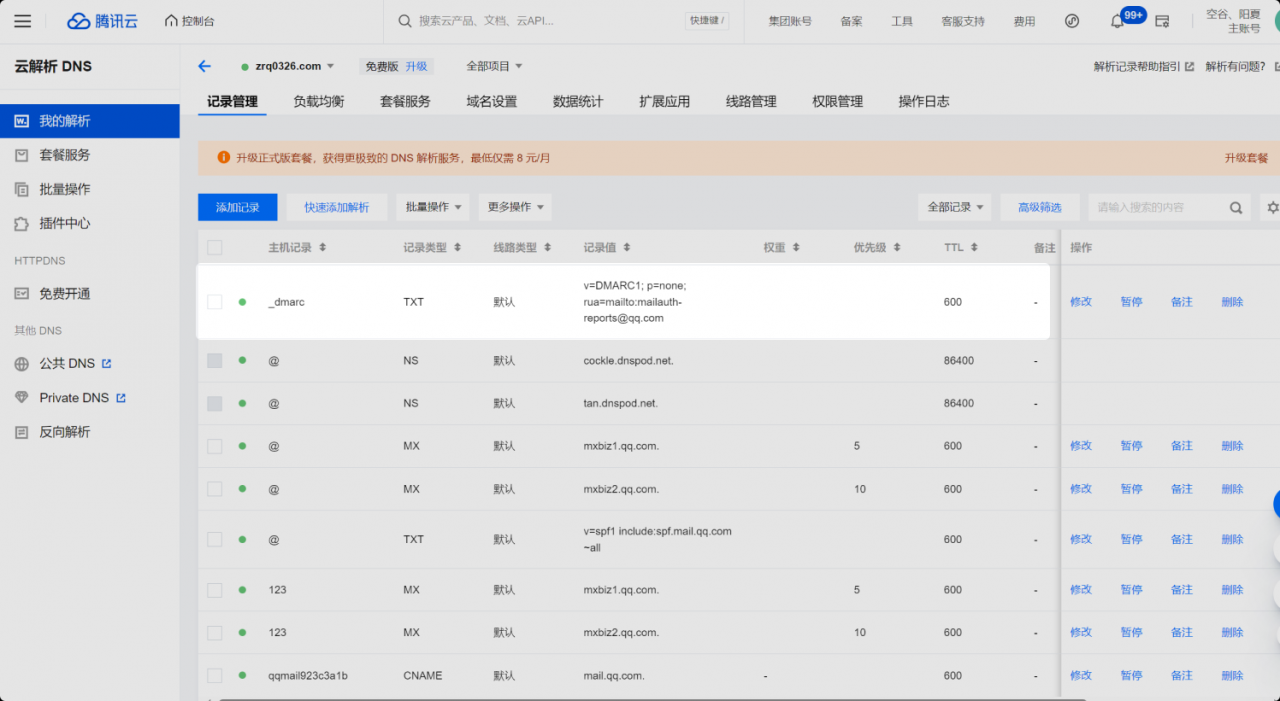Click the blue 添加记录 button

238,207
